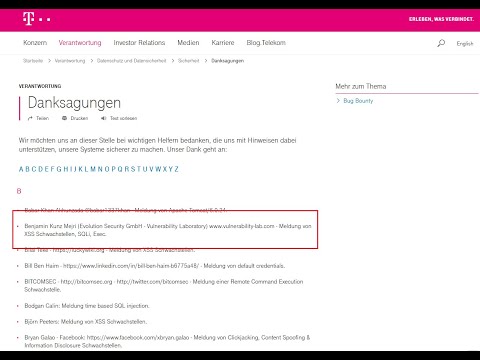This screenshot has height=360, width=480.
Task: Click the Björn Peeters entry
Action: tap(85, 322)
